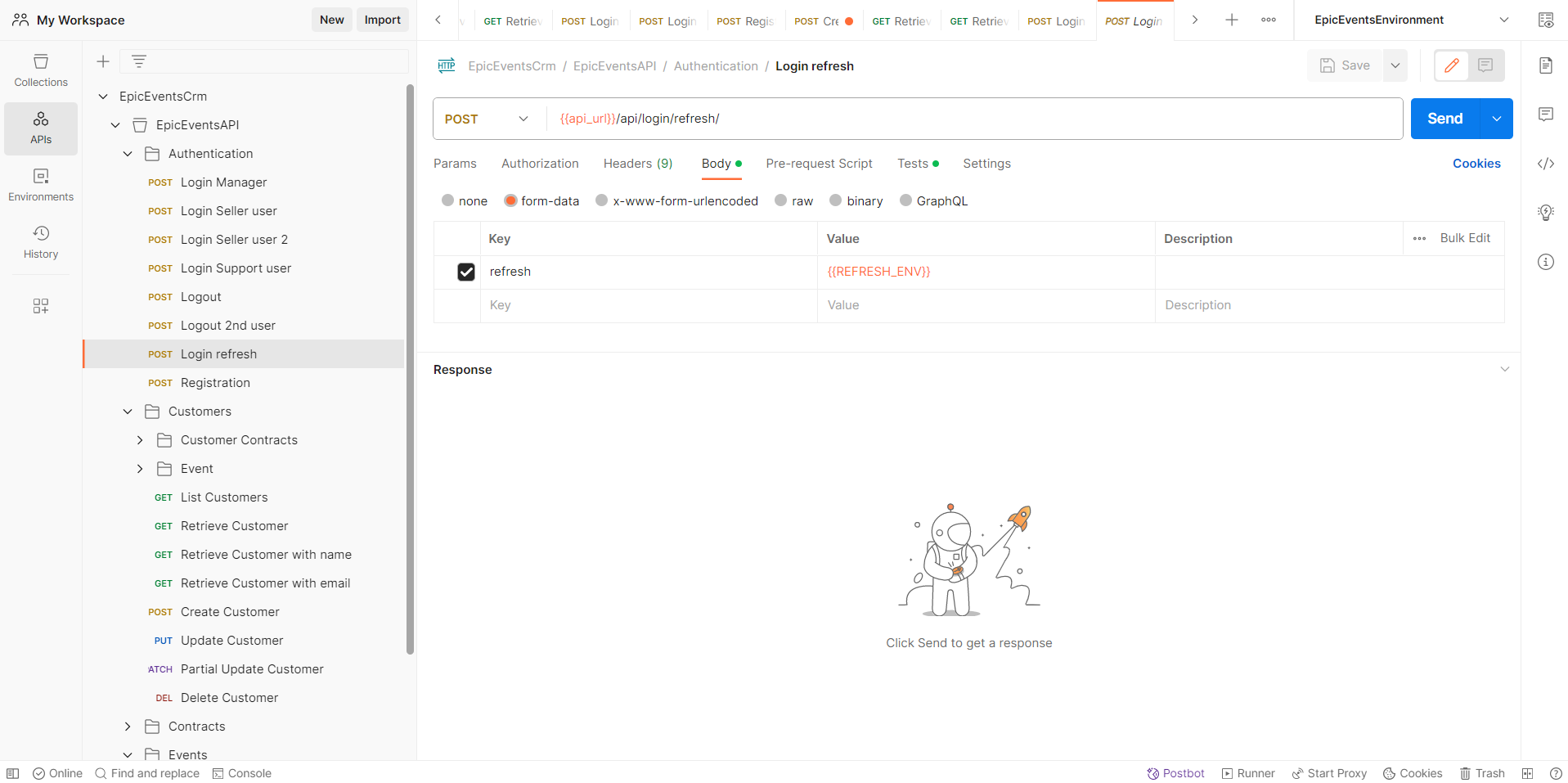The width and height of the screenshot is (1568, 783).
Task: Open the POST method dropdown
Action: point(487,119)
